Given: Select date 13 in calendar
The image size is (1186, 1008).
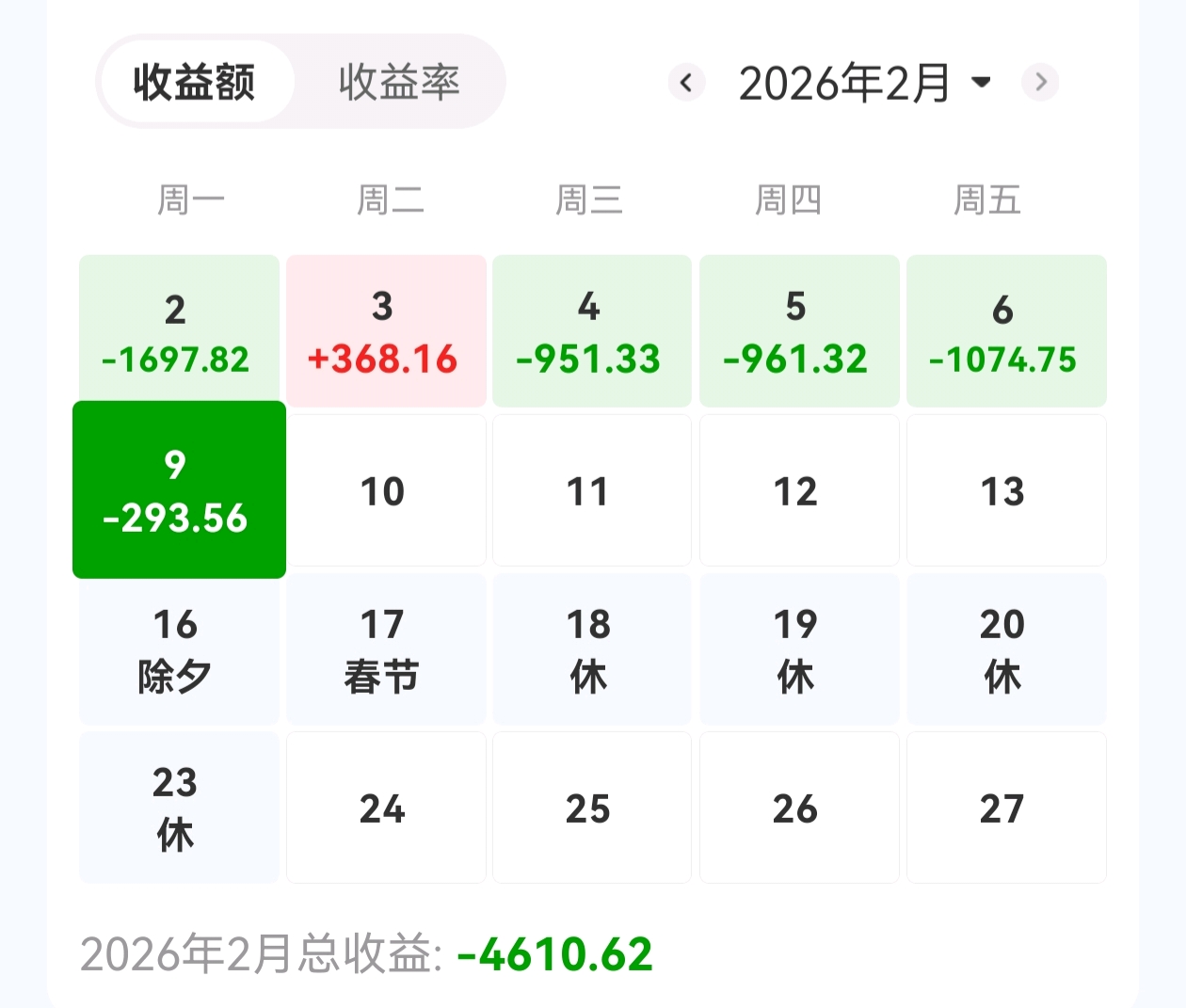Looking at the screenshot, I should (x=1006, y=490).
